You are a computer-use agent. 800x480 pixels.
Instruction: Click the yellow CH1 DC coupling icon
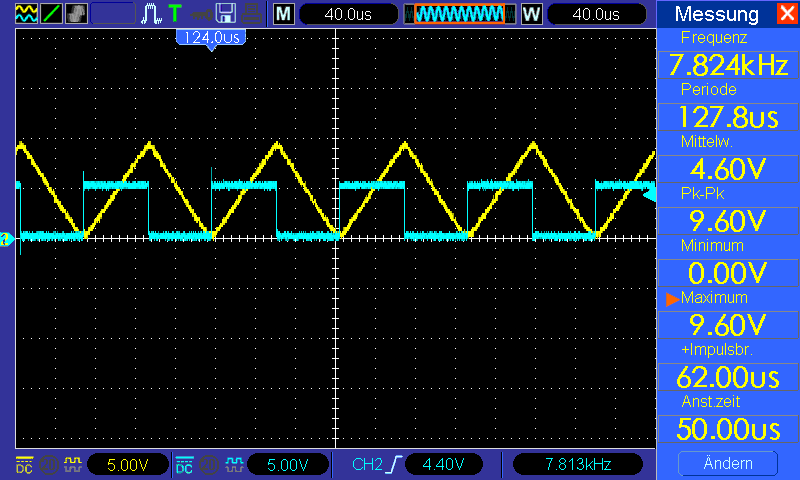tap(24, 465)
